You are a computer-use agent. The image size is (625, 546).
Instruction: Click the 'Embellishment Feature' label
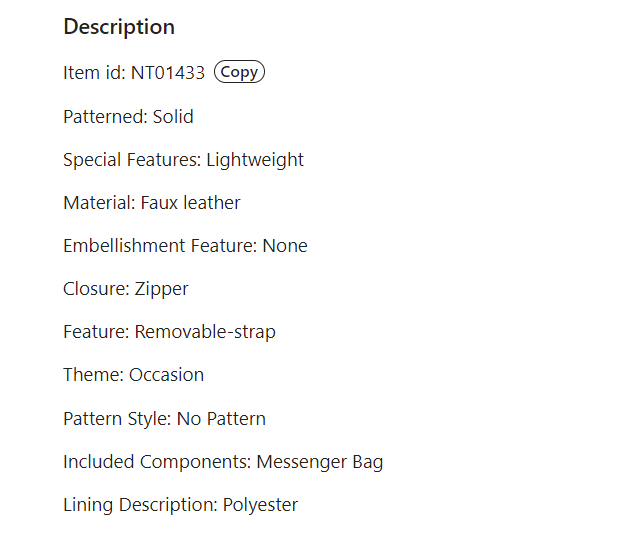coord(158,246)
